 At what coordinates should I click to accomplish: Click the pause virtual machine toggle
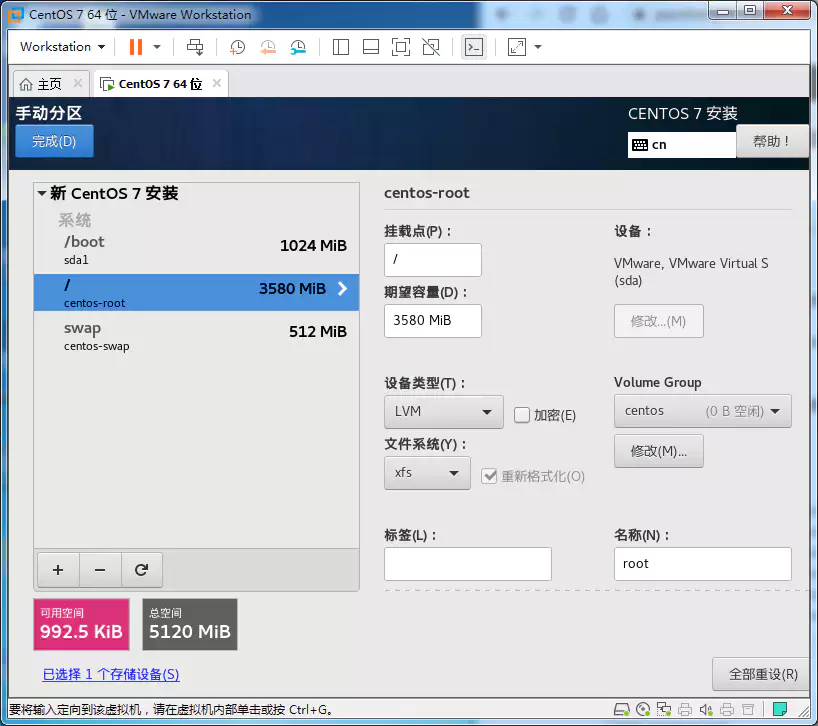click(136, 47)
